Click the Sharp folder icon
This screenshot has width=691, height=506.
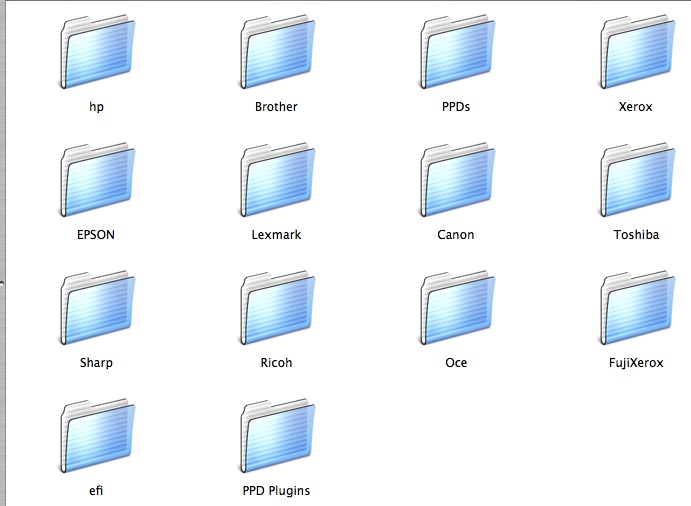[x=97, y=308]
